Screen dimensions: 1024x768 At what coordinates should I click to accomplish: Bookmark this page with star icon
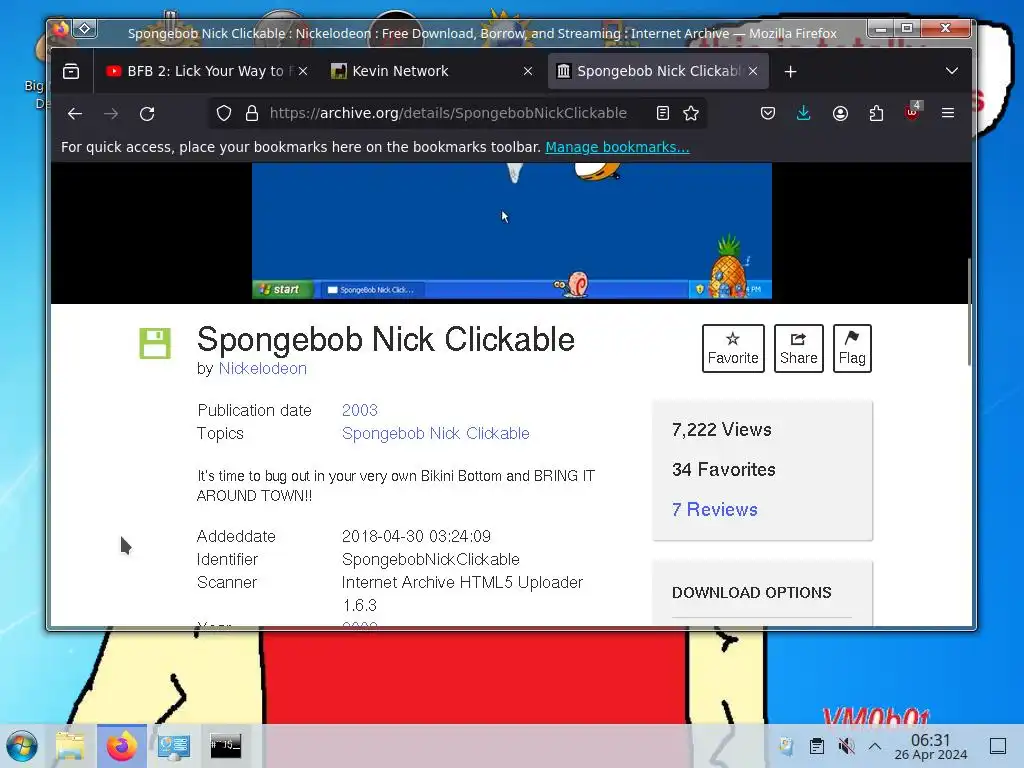point(691,114)
